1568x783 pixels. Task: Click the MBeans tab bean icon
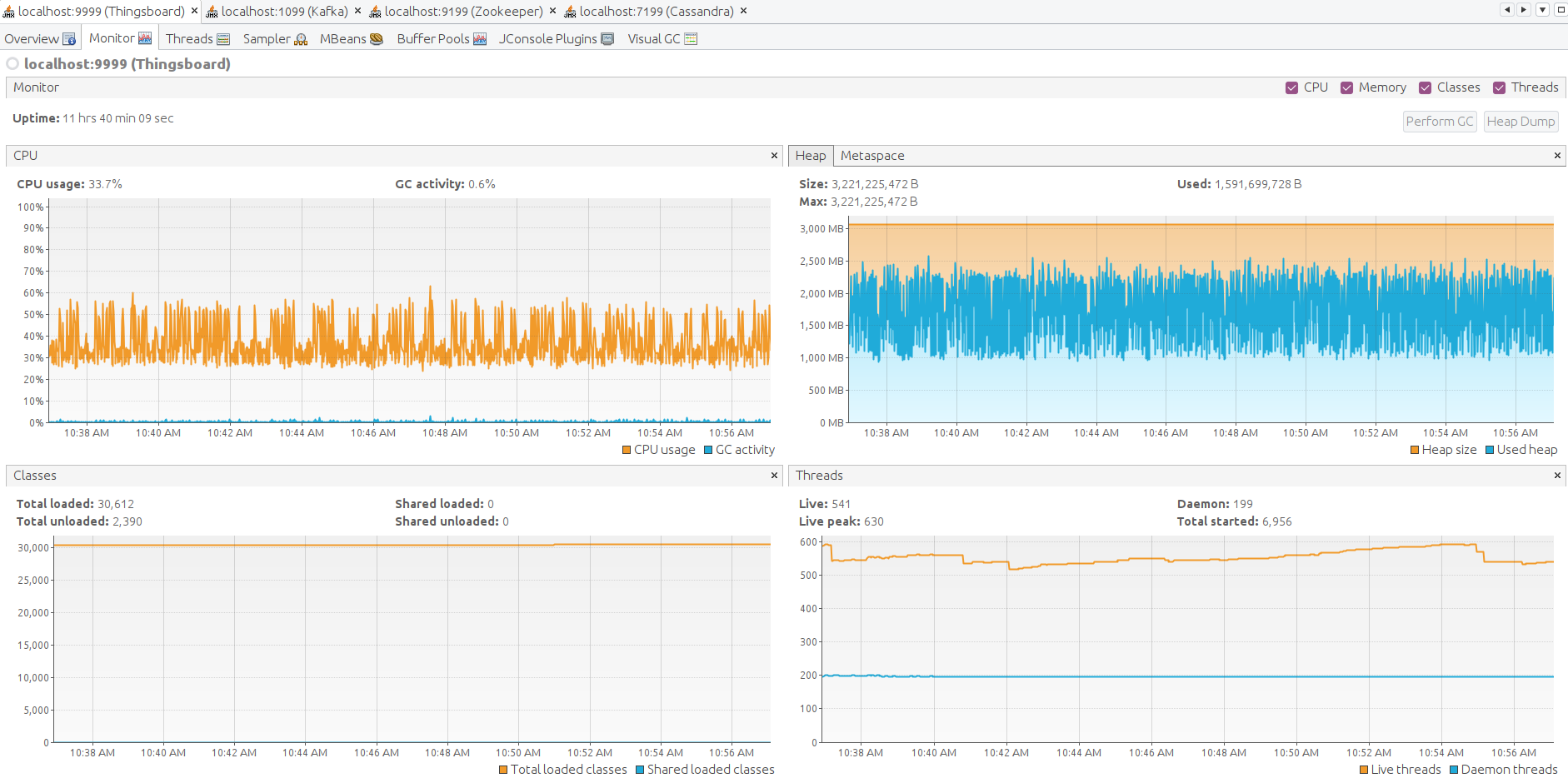[x=377, y=39]
